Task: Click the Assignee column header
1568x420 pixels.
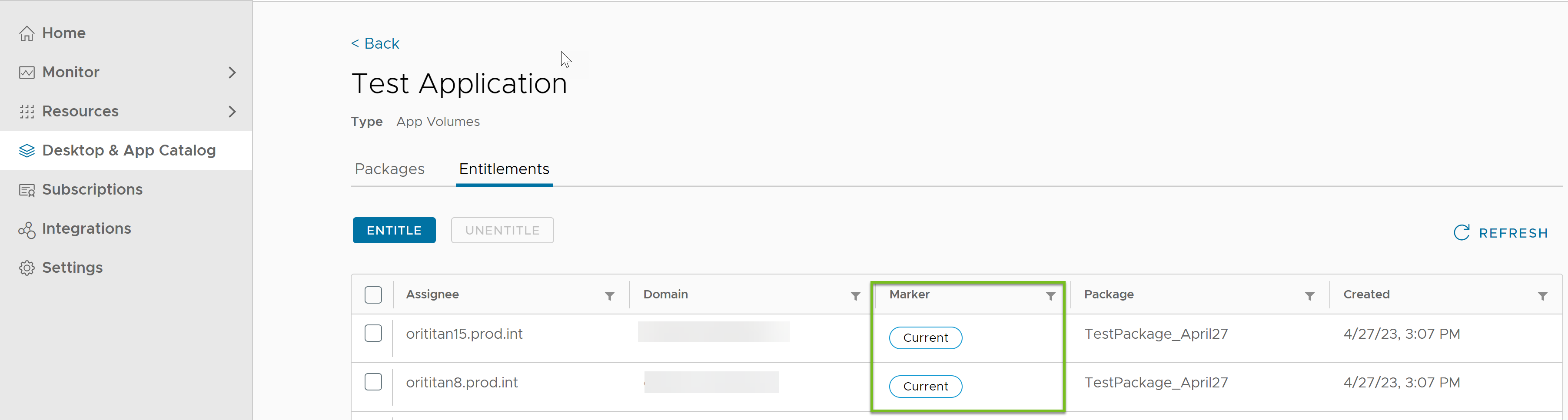Action: pyautogui.click(x=432, y=294)
